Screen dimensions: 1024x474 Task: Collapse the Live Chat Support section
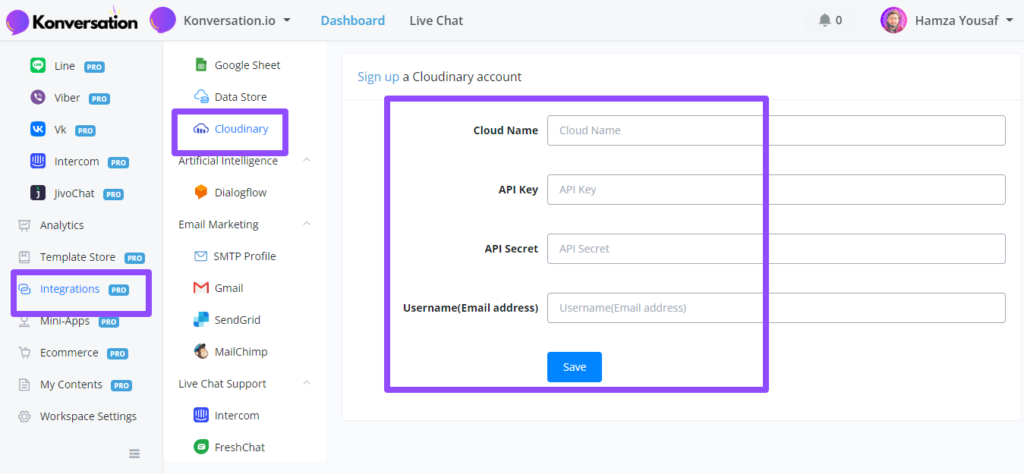[307, 383]
